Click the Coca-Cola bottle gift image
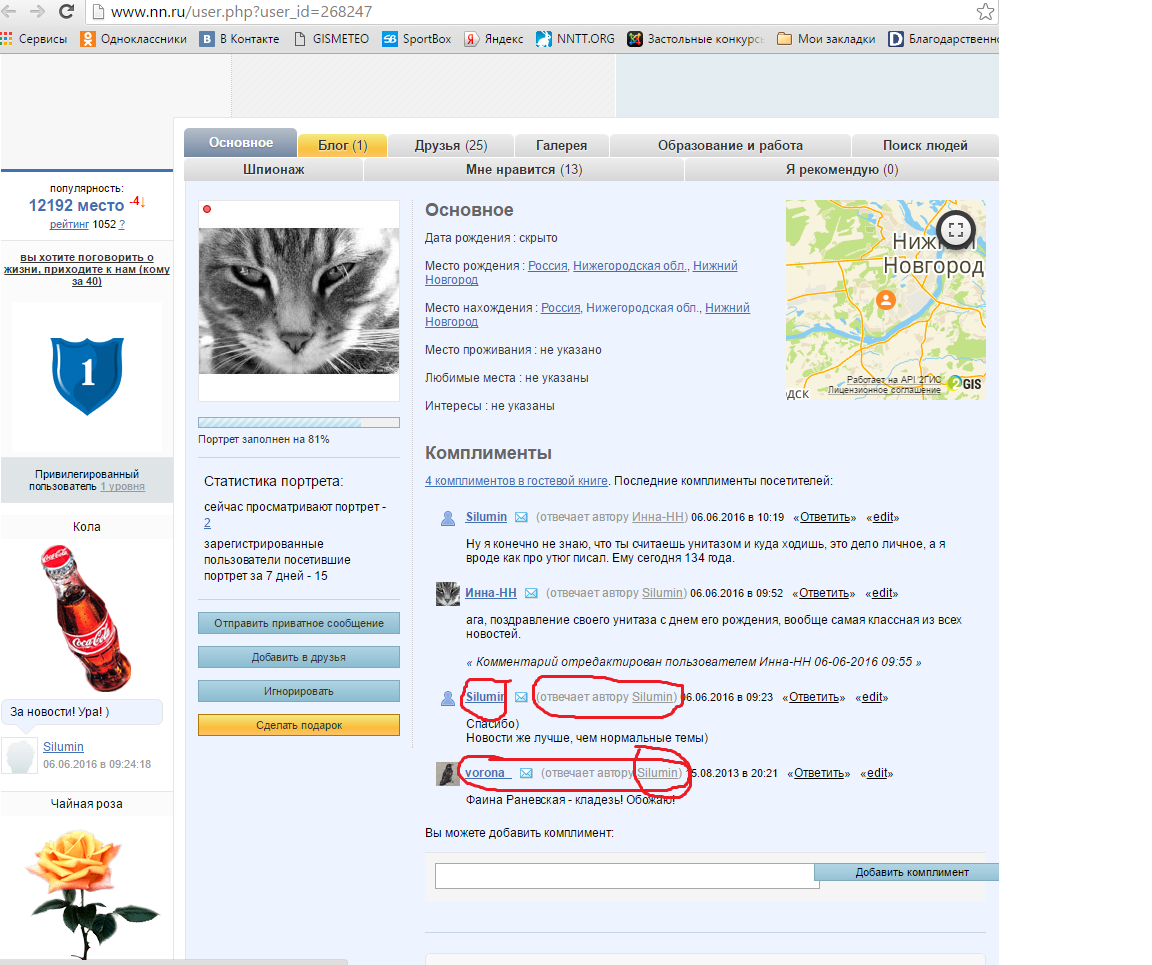This screenshot has width=1152, height=965. (x=86, y=617)
